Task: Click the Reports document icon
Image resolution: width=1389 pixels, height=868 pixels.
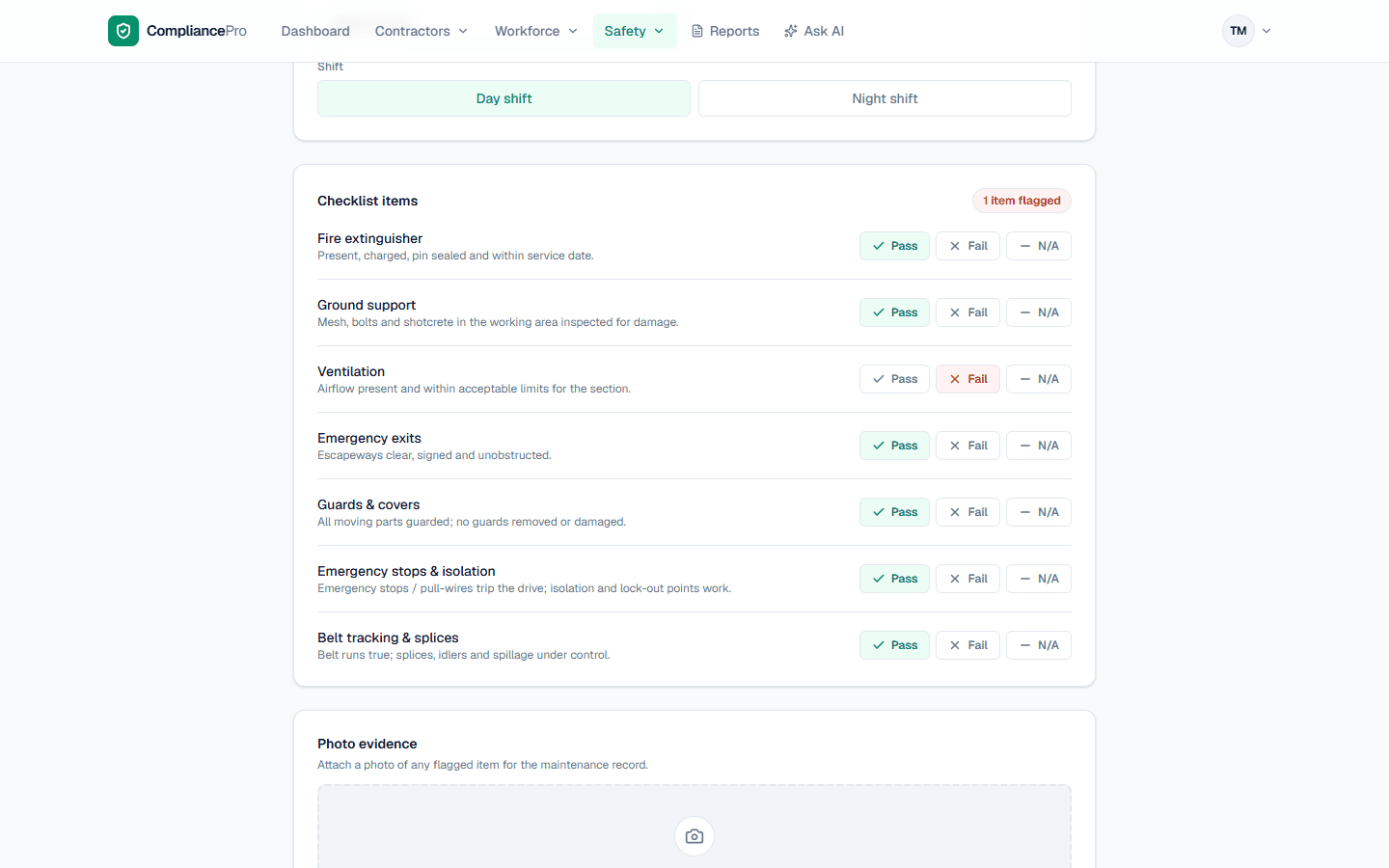Action: (697, 31)
